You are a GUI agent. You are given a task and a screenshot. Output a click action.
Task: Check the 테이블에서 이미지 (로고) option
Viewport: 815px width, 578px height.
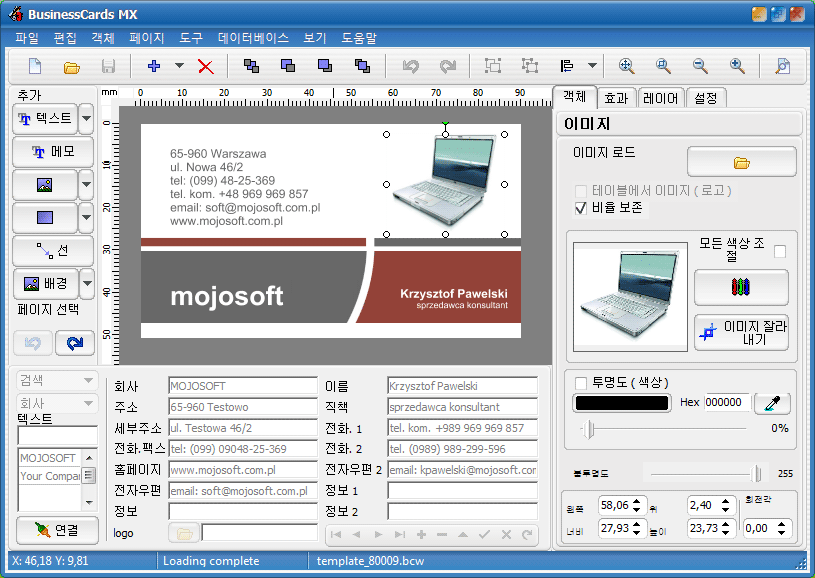point(581,191)
